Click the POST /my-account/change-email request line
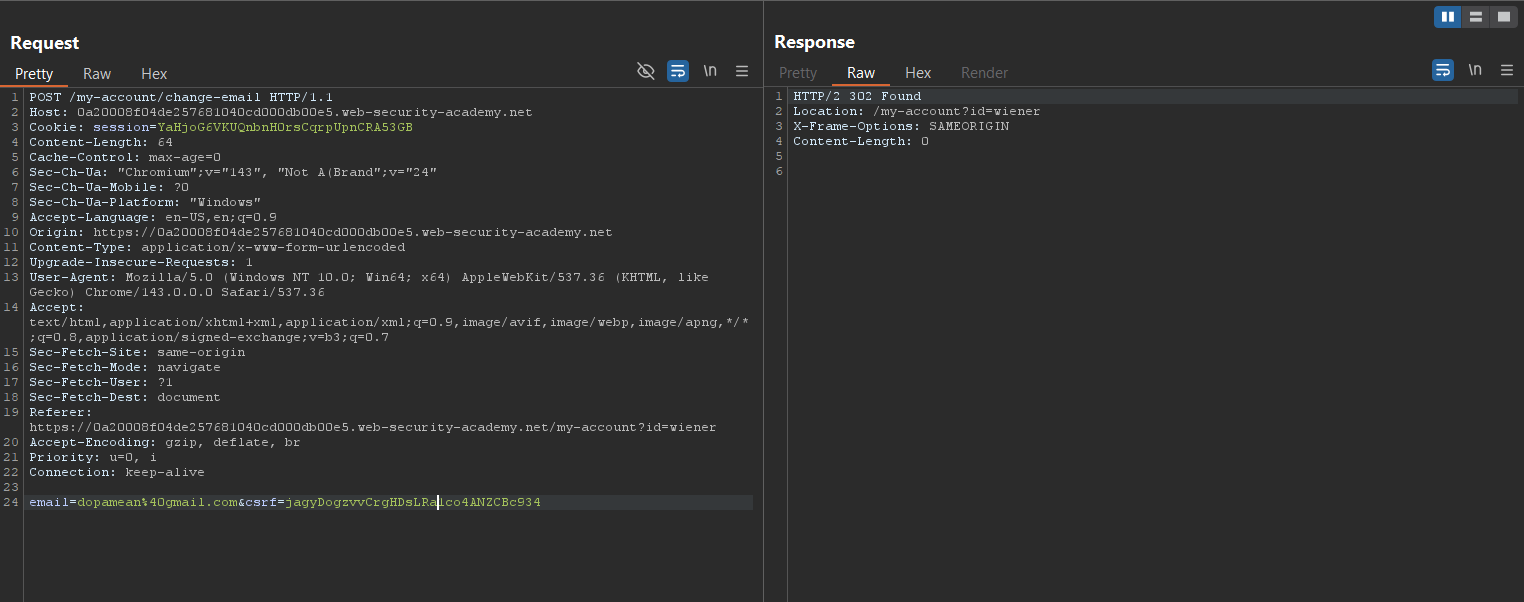The height and width of the screenshot is (602, 1524). coord(180,97)
